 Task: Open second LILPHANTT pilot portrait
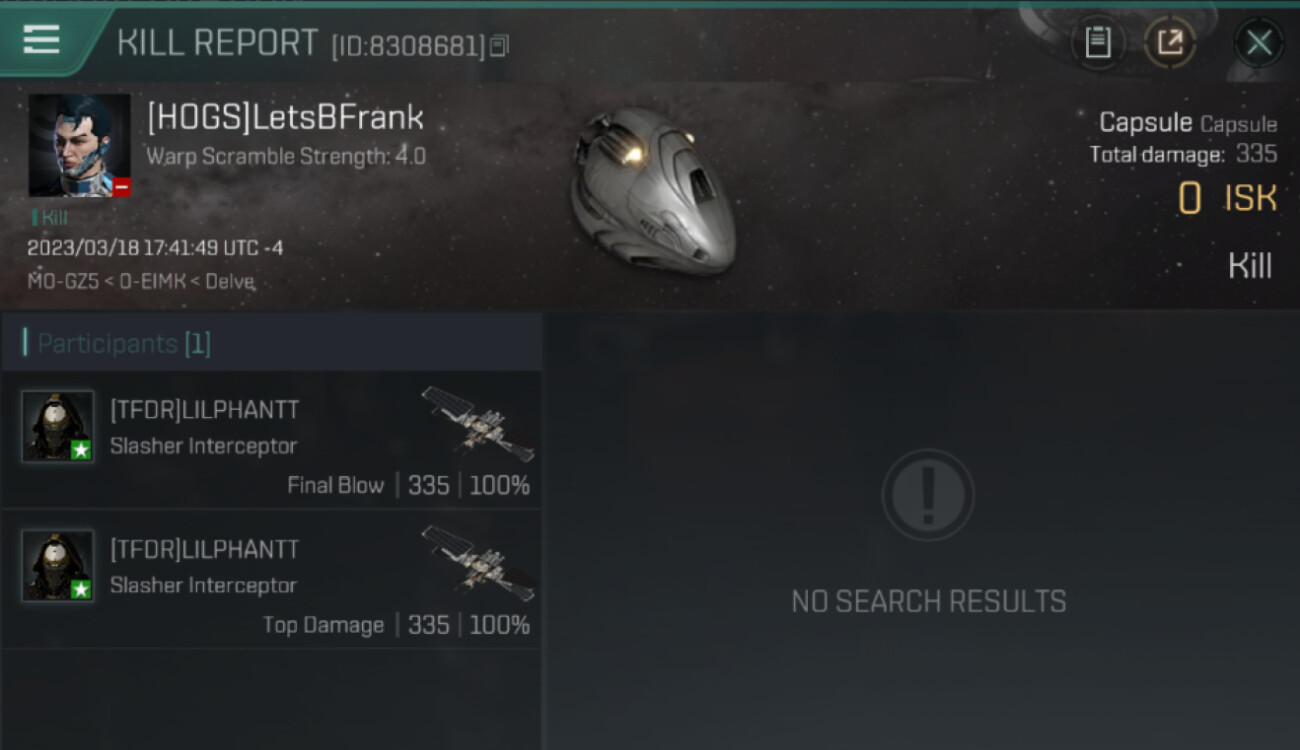coord(58,566)
